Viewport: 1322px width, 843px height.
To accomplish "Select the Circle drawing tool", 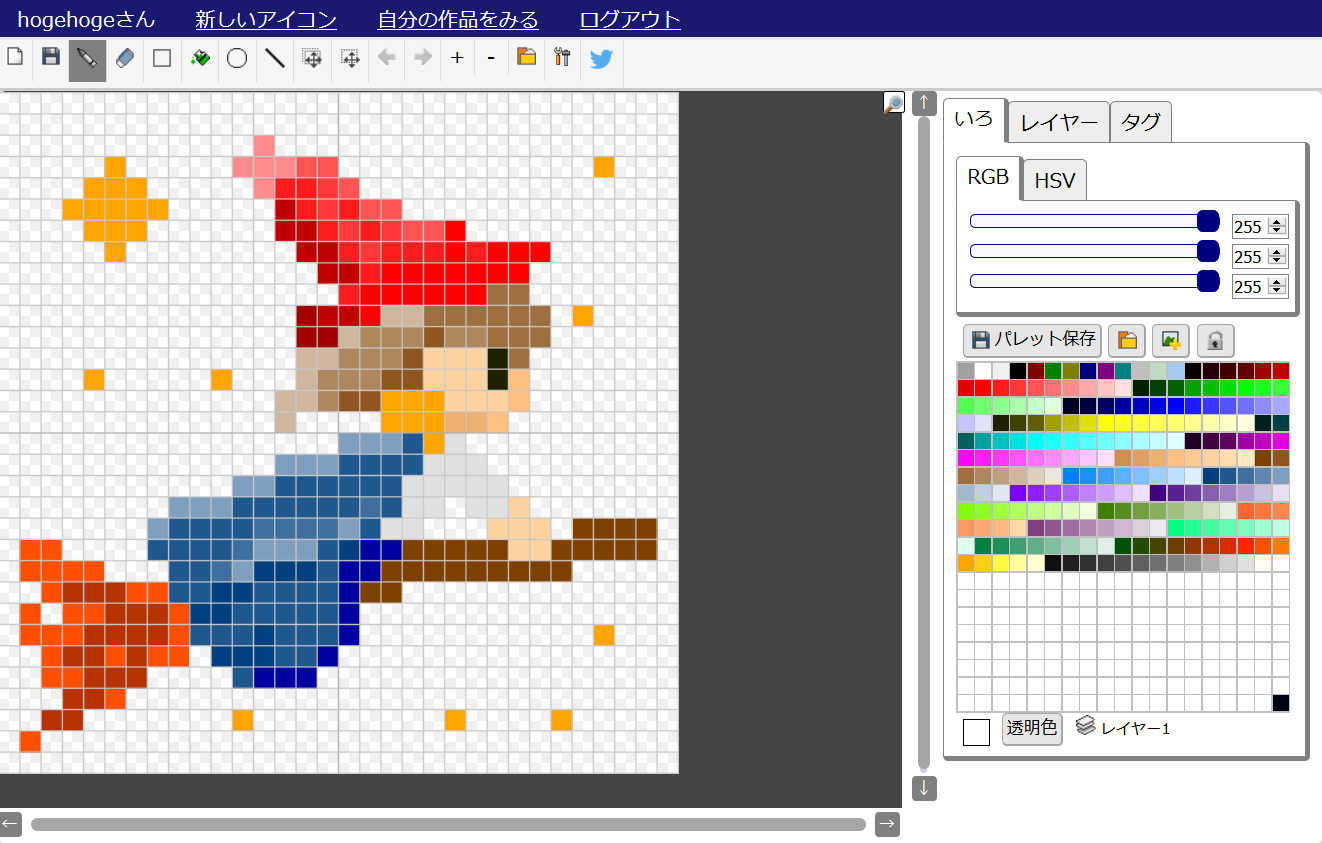I will tap(236, 58).
